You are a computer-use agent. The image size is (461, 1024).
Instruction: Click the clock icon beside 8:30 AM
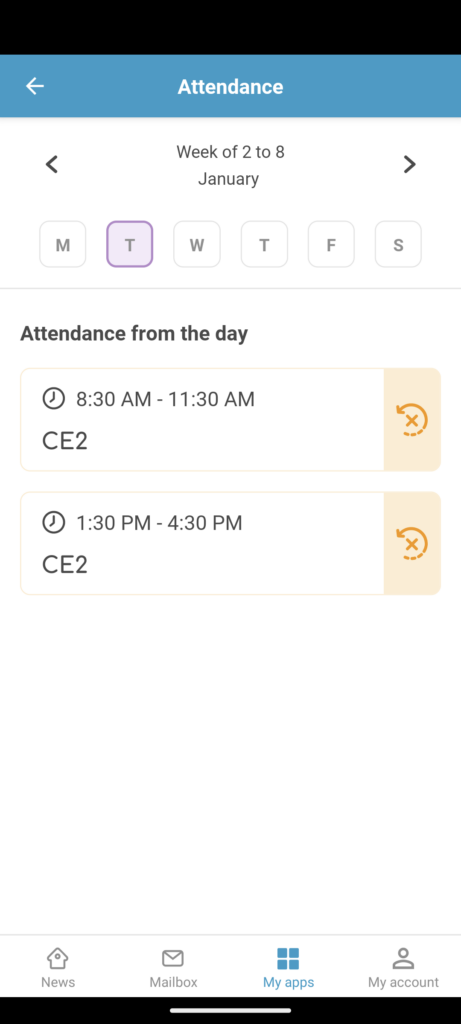point(54,398)
